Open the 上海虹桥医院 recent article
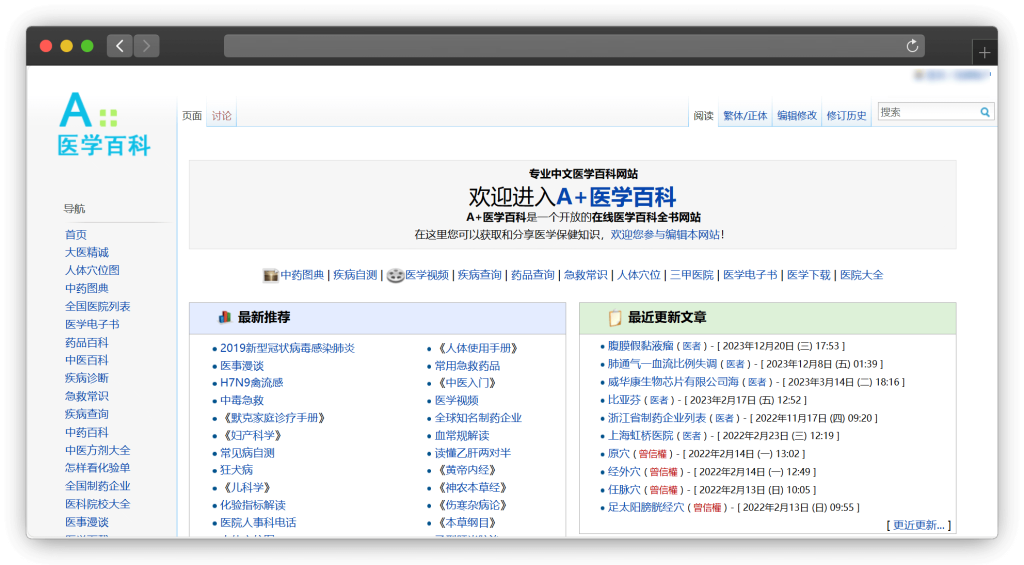 click(641, 435)
